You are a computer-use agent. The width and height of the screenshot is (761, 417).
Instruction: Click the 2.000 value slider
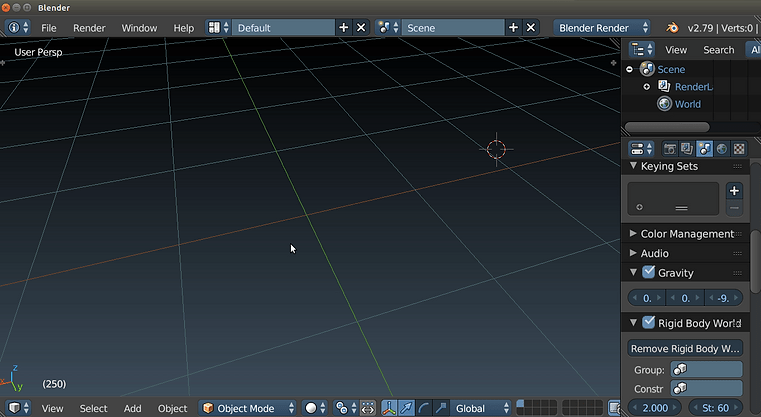pos(654,408)
